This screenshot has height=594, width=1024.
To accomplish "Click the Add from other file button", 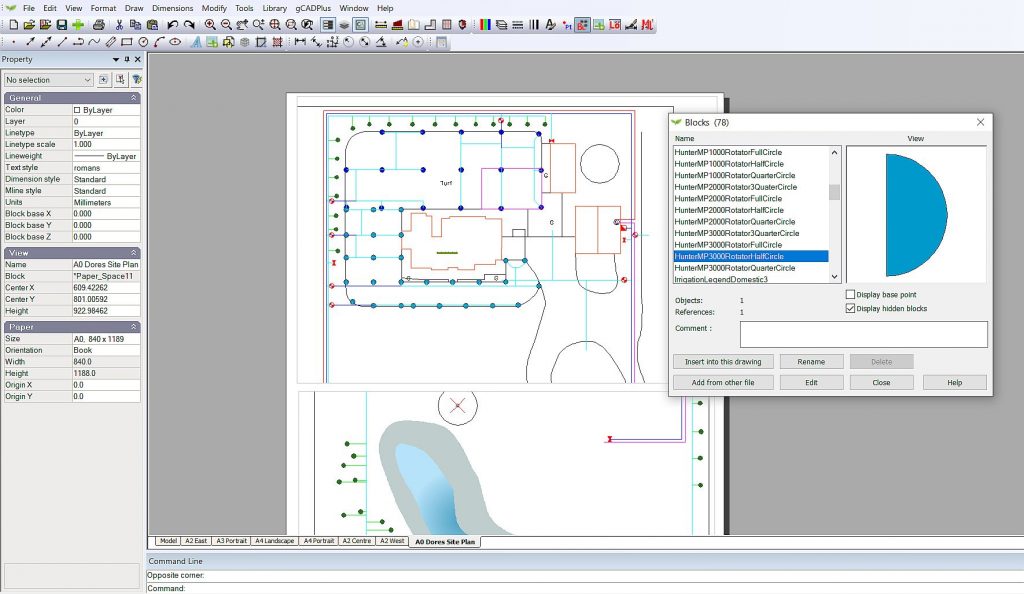I will tap(723, 381).
